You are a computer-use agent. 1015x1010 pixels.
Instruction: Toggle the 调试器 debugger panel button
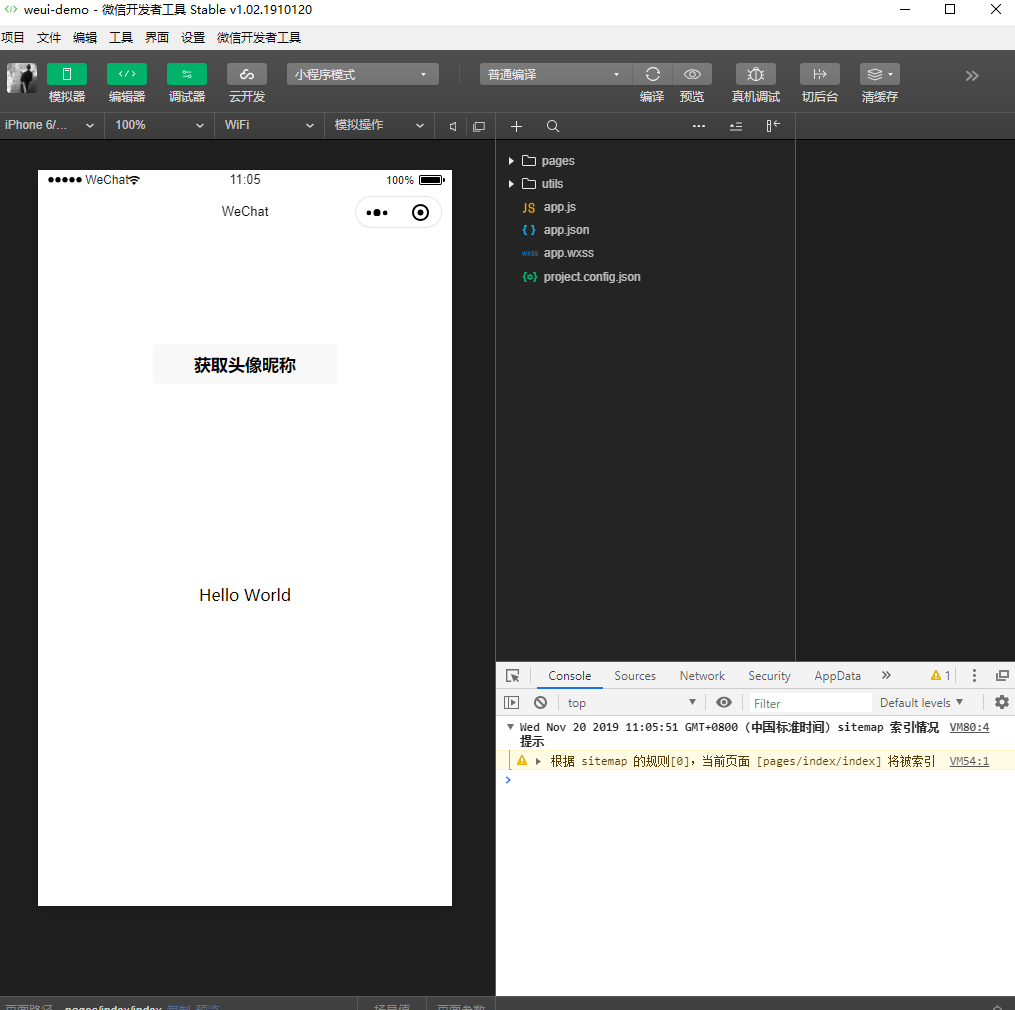tap(187, 74)
